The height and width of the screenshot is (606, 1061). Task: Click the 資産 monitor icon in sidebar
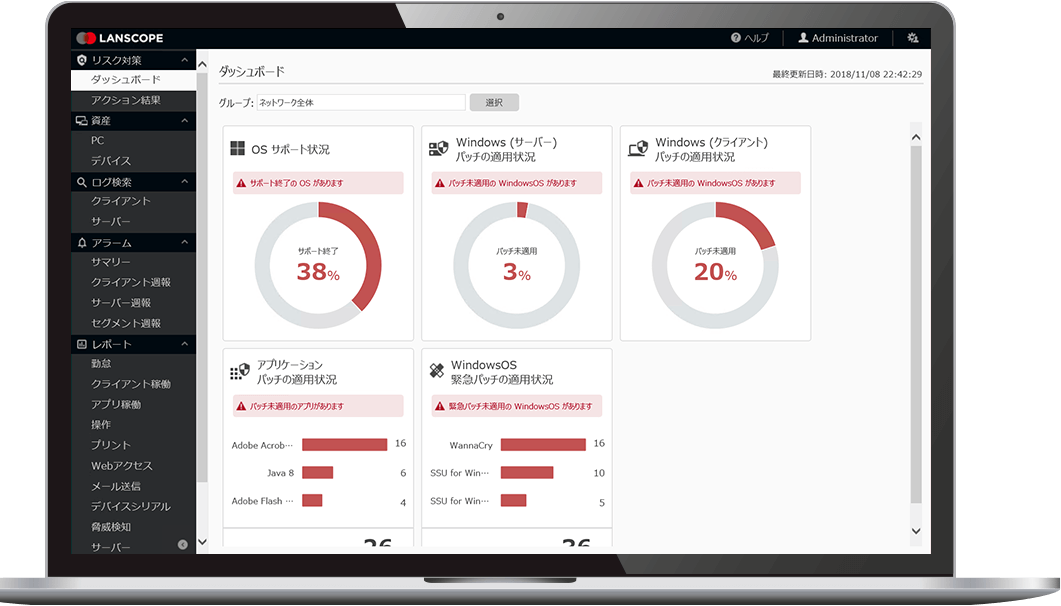pos(84,121)
